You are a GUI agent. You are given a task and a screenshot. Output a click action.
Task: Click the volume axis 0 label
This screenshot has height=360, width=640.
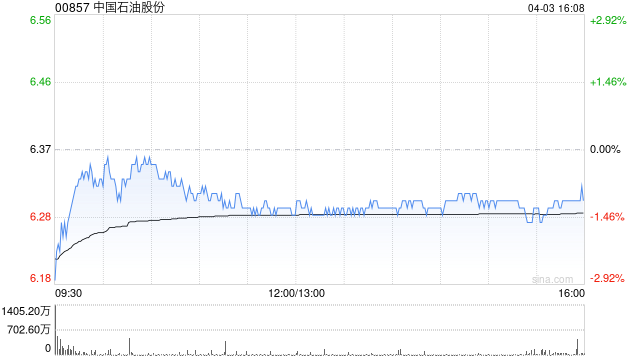[48, 348]
